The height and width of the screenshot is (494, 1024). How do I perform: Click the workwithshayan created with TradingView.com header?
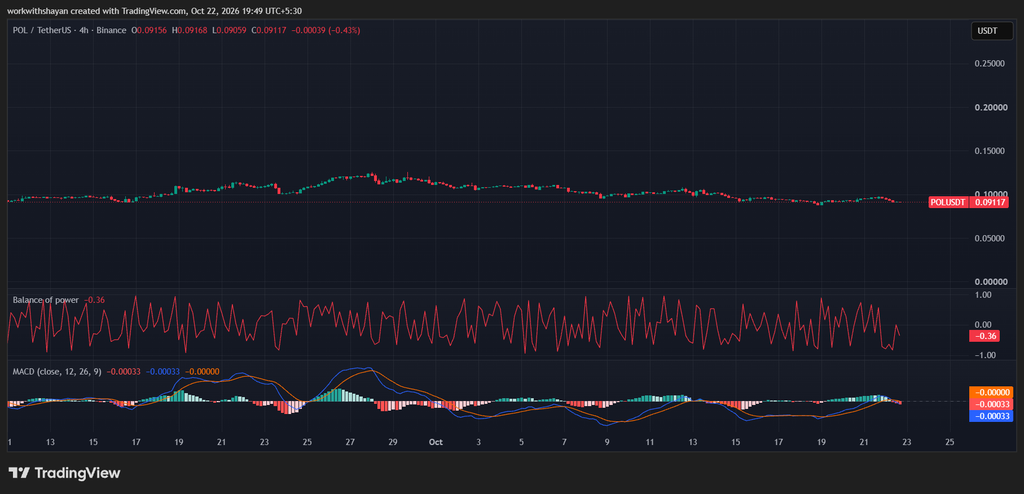(154, 10)
